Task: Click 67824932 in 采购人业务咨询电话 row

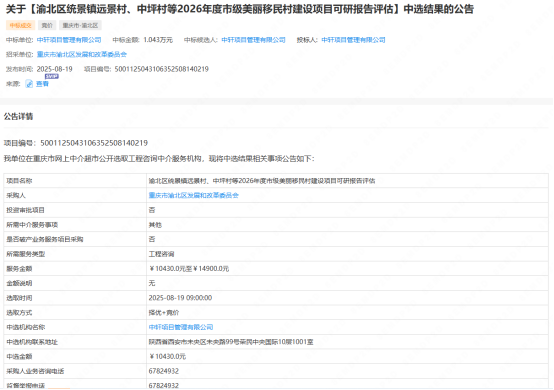Action: pos(164,371)
